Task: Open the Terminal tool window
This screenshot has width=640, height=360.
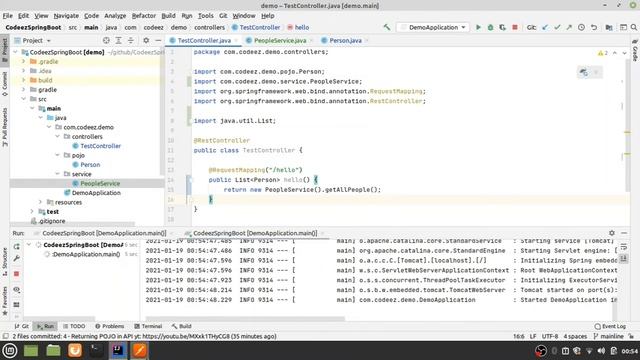Action: pos(148,326)
